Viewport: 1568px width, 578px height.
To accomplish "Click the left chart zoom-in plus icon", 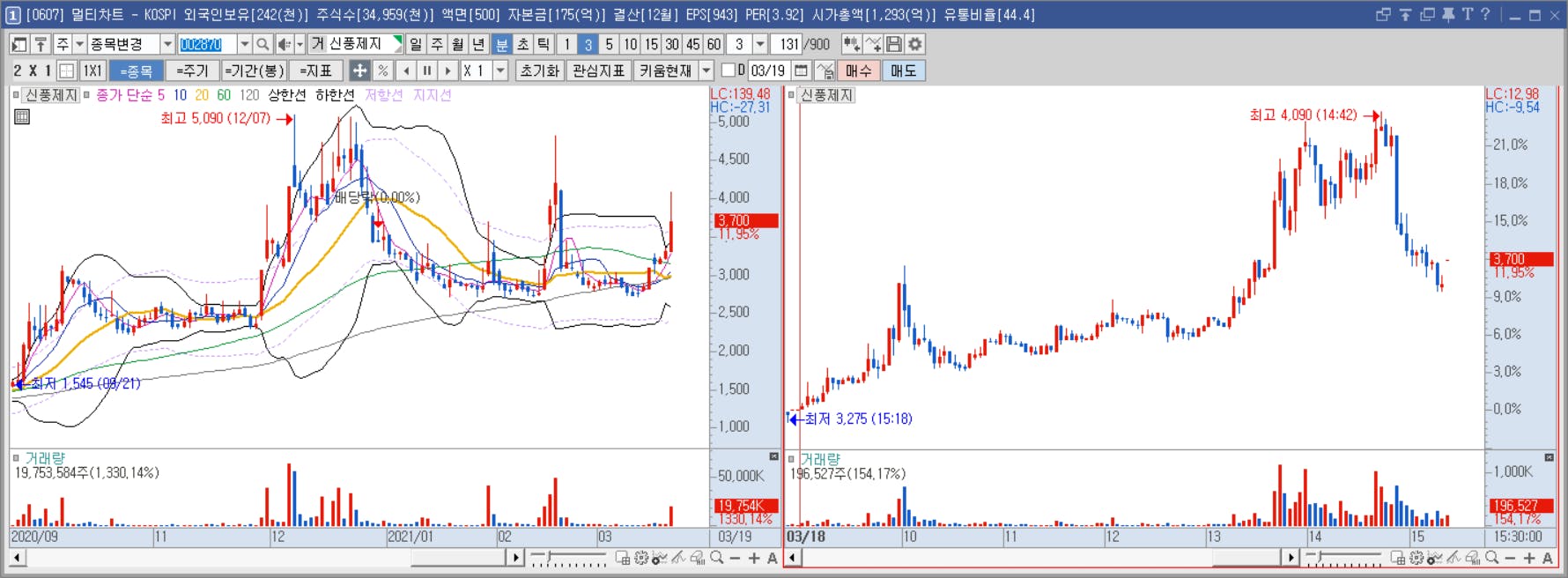I will point(754,558).
